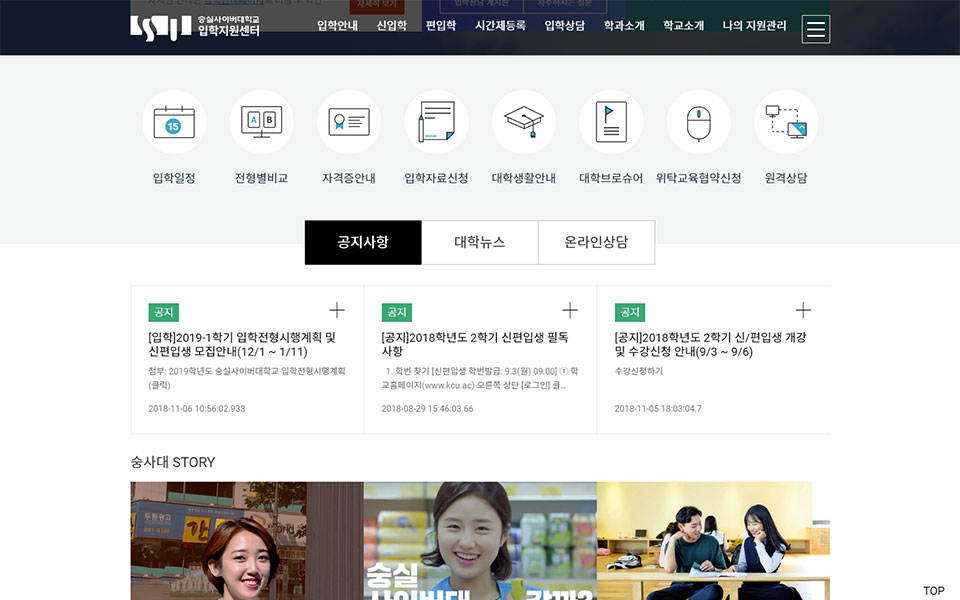Click the 대학생활안내 graduation cap icon
The height and width of the screenshot is (600, 960).
click(523, 122)
